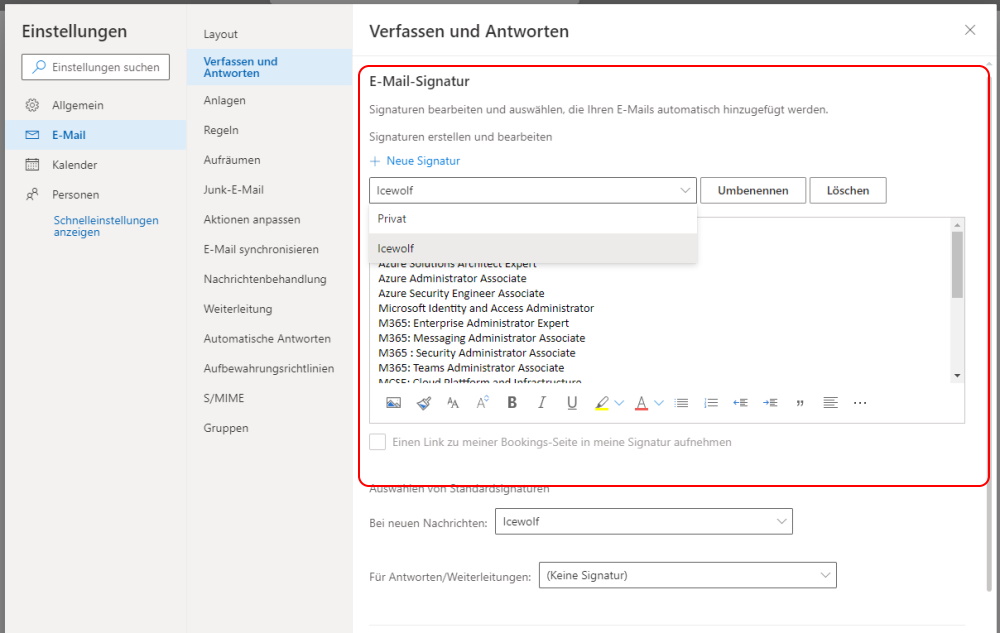Click the signature editor scroll up arrow
This screenshot has width=1000, height=633.
957,225
